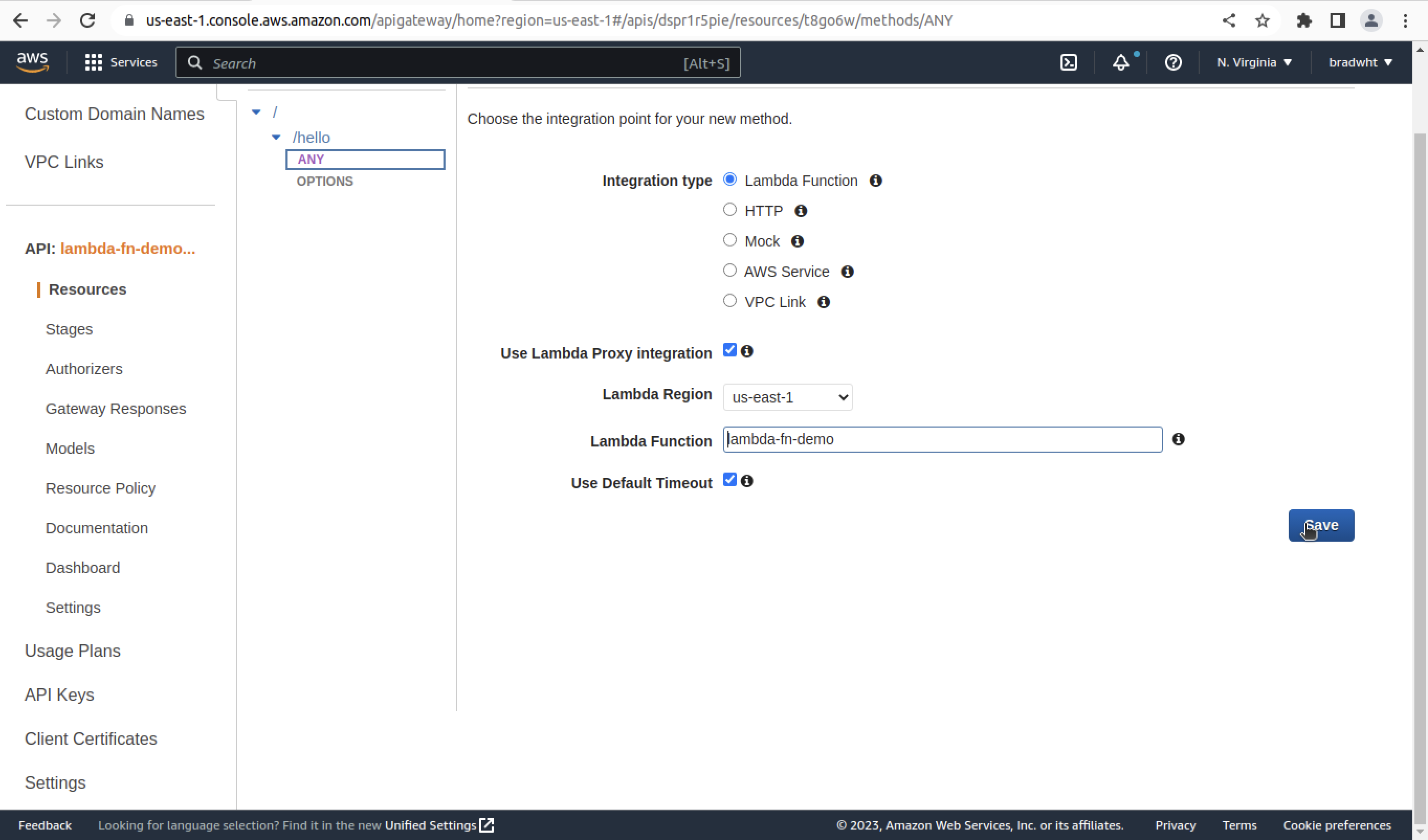Click Lambda Function input field
The height and width of the screenshot is (840, 1428).
tap(941, 439)
